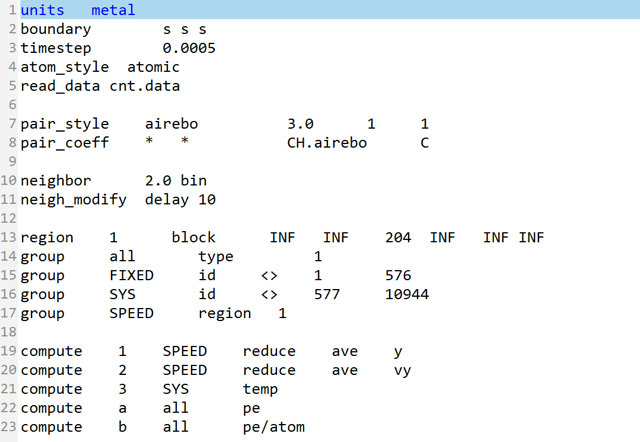Click 'vy' on the compute 2 line
The width and height of the screenshot is (640, 442).
tap(405, 370)
